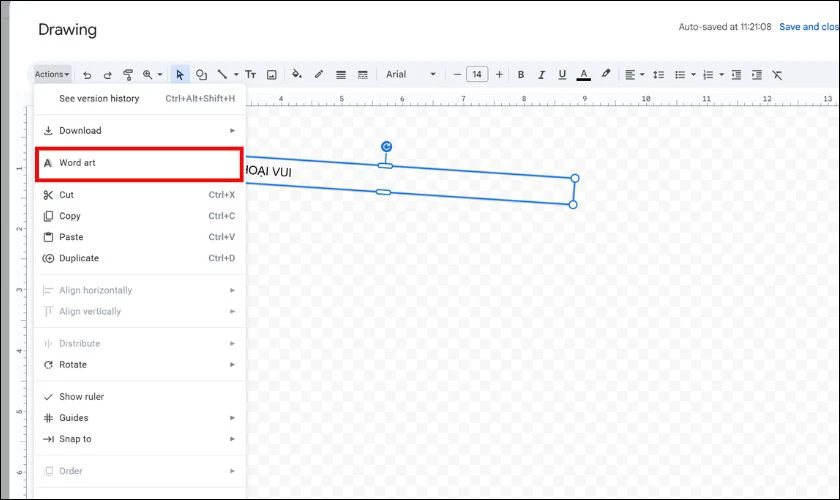Image resolution: width=840 pixels, height=500 pixels.
Task: Open the Border weight options
Action: (x=341, y=74)
